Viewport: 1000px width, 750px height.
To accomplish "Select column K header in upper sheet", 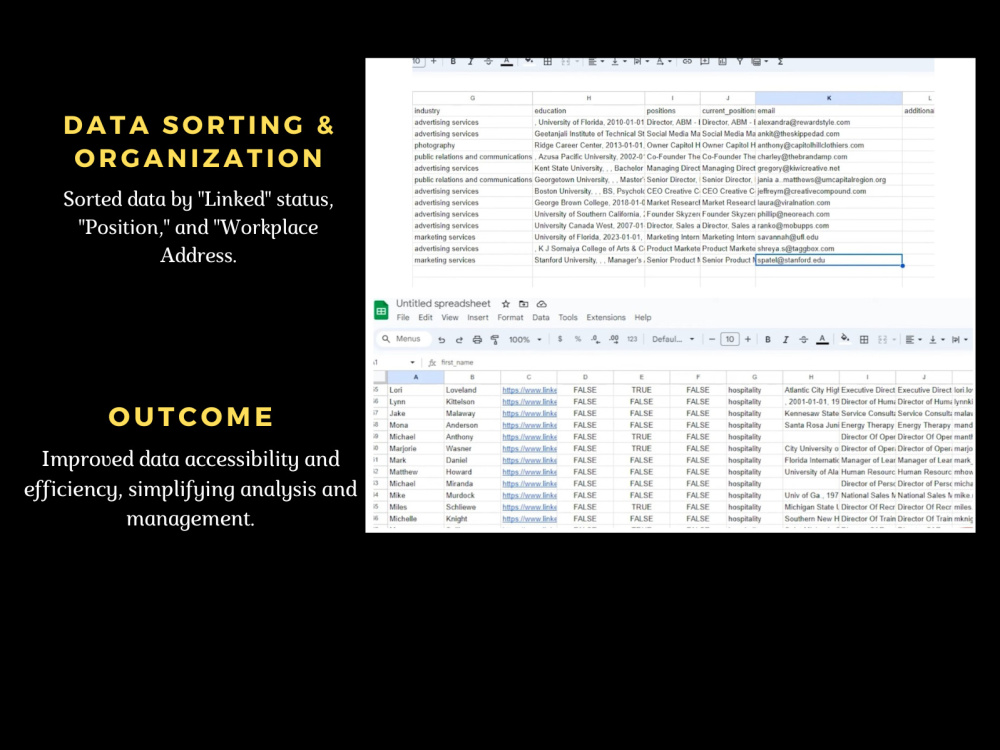I will (828, 98).
